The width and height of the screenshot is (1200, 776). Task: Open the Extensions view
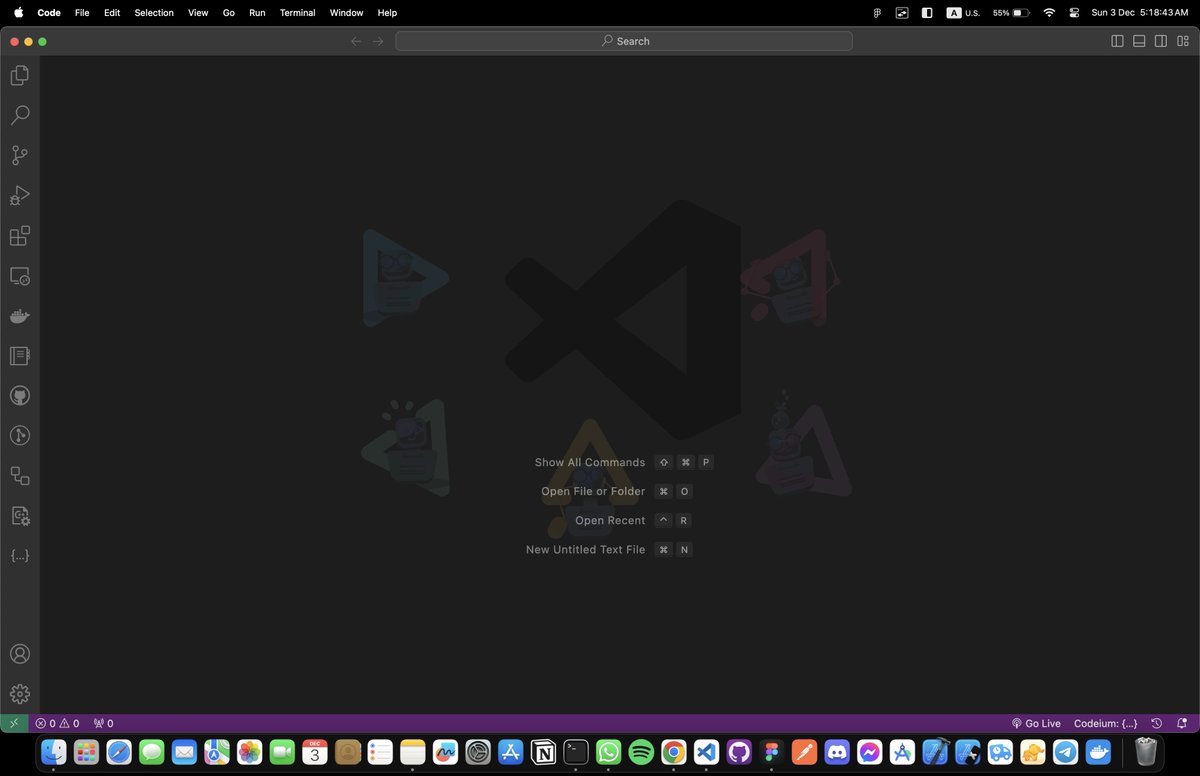click(x=20, y=236)
